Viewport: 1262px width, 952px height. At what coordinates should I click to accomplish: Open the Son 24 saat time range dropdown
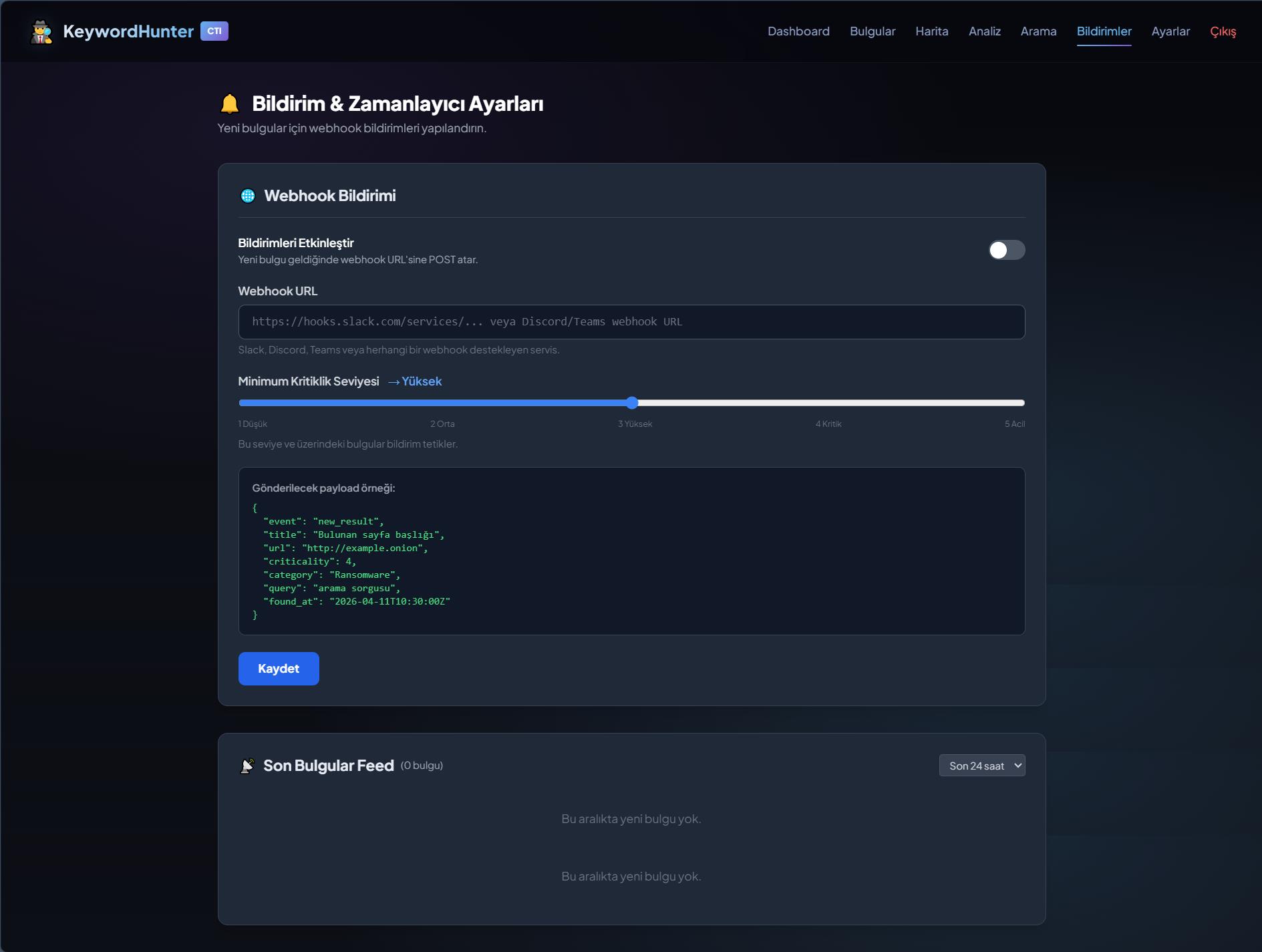(x=982, y=766)
